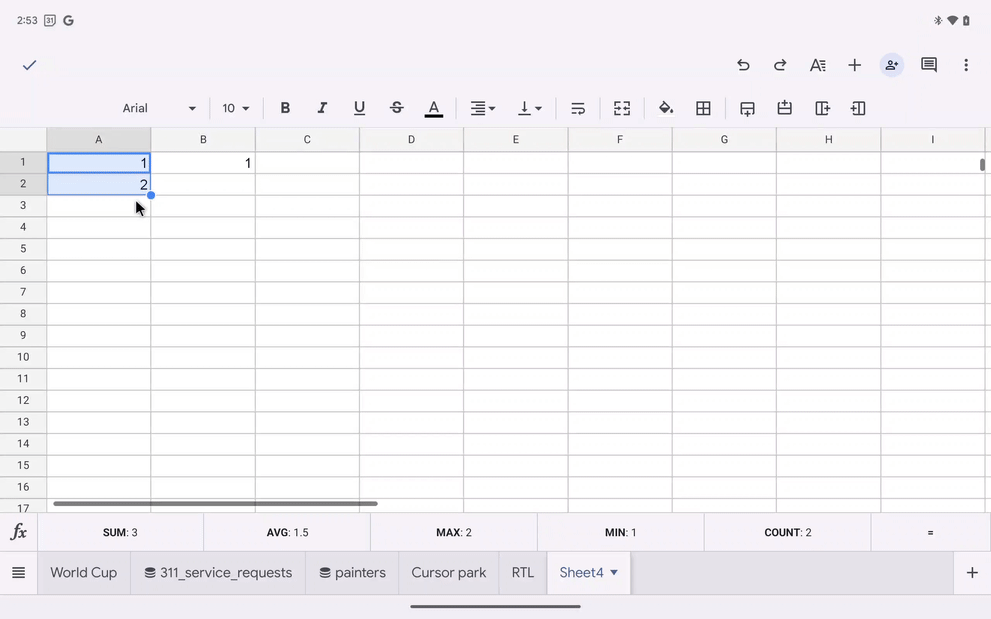
Task: Click the redo arrow icon
Action: [x=780, y=65]
